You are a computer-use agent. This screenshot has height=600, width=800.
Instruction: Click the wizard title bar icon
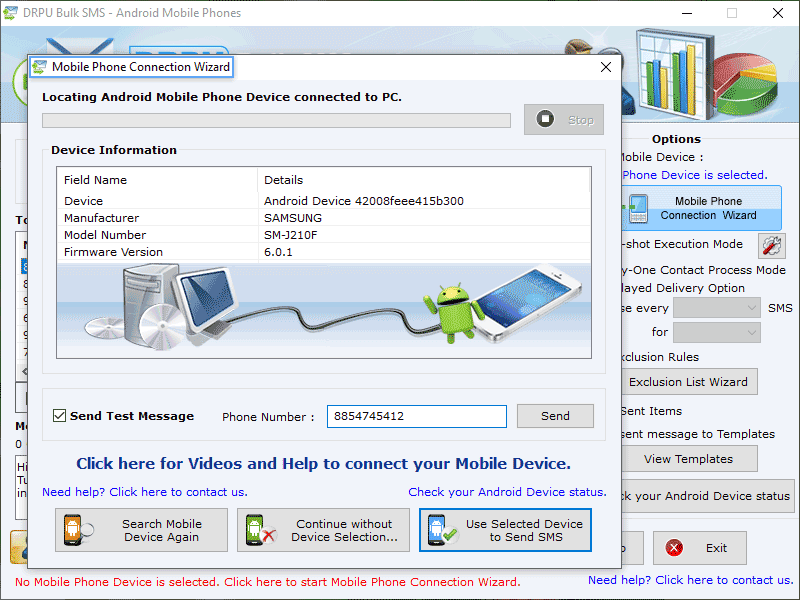[39, 67]
